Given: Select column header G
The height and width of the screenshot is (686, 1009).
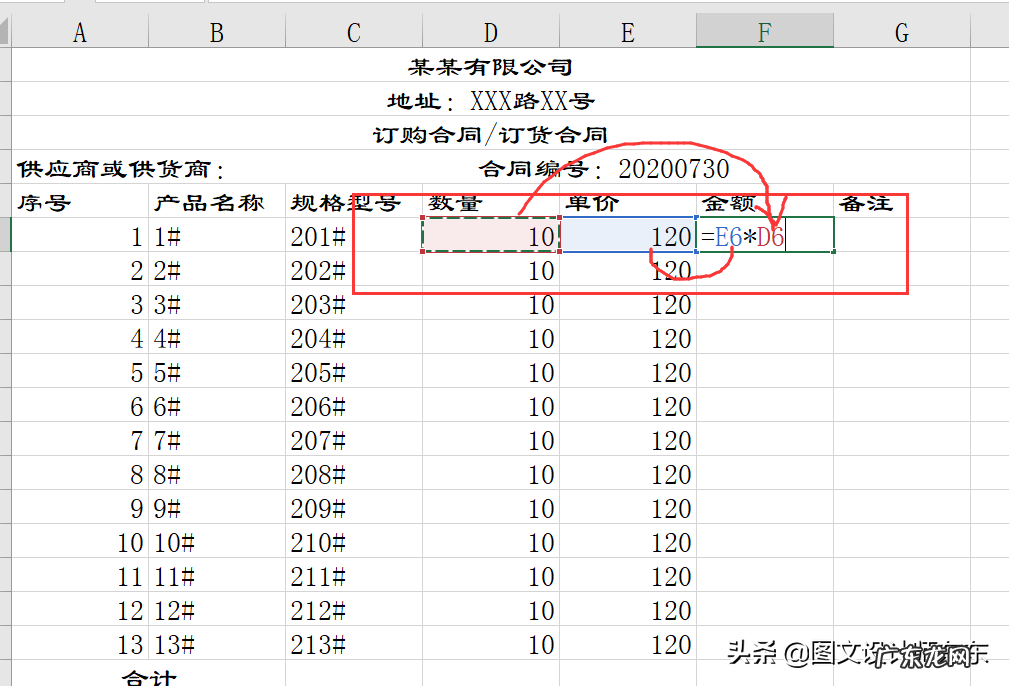Looking at the screenshot, I should point(901,31).
